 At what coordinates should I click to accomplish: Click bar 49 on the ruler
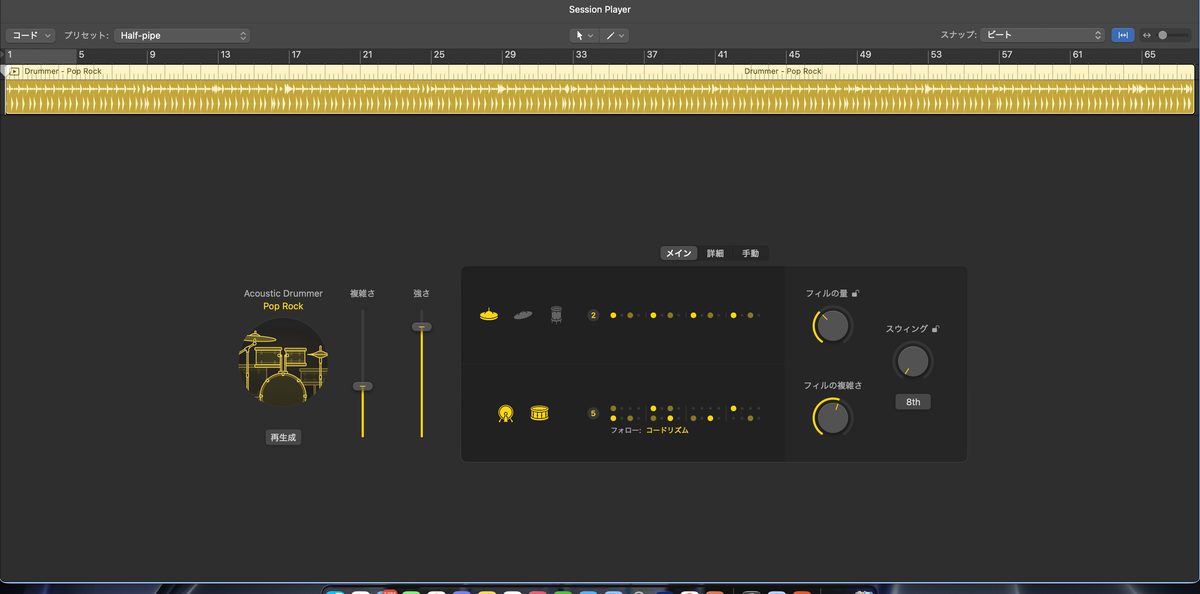[x=866, y=54]
